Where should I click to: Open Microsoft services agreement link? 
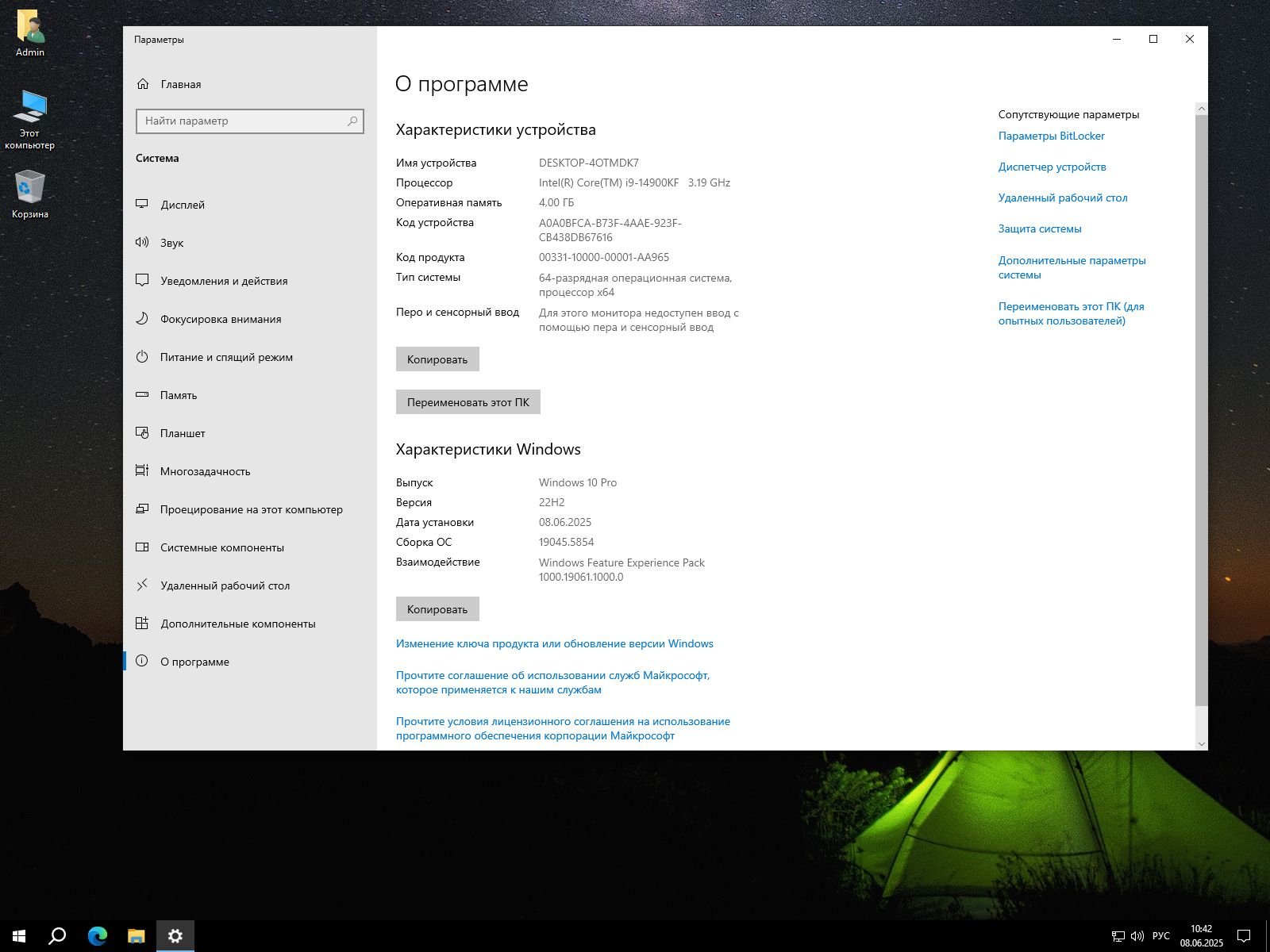pyautogui.click(x=552, y=682)
